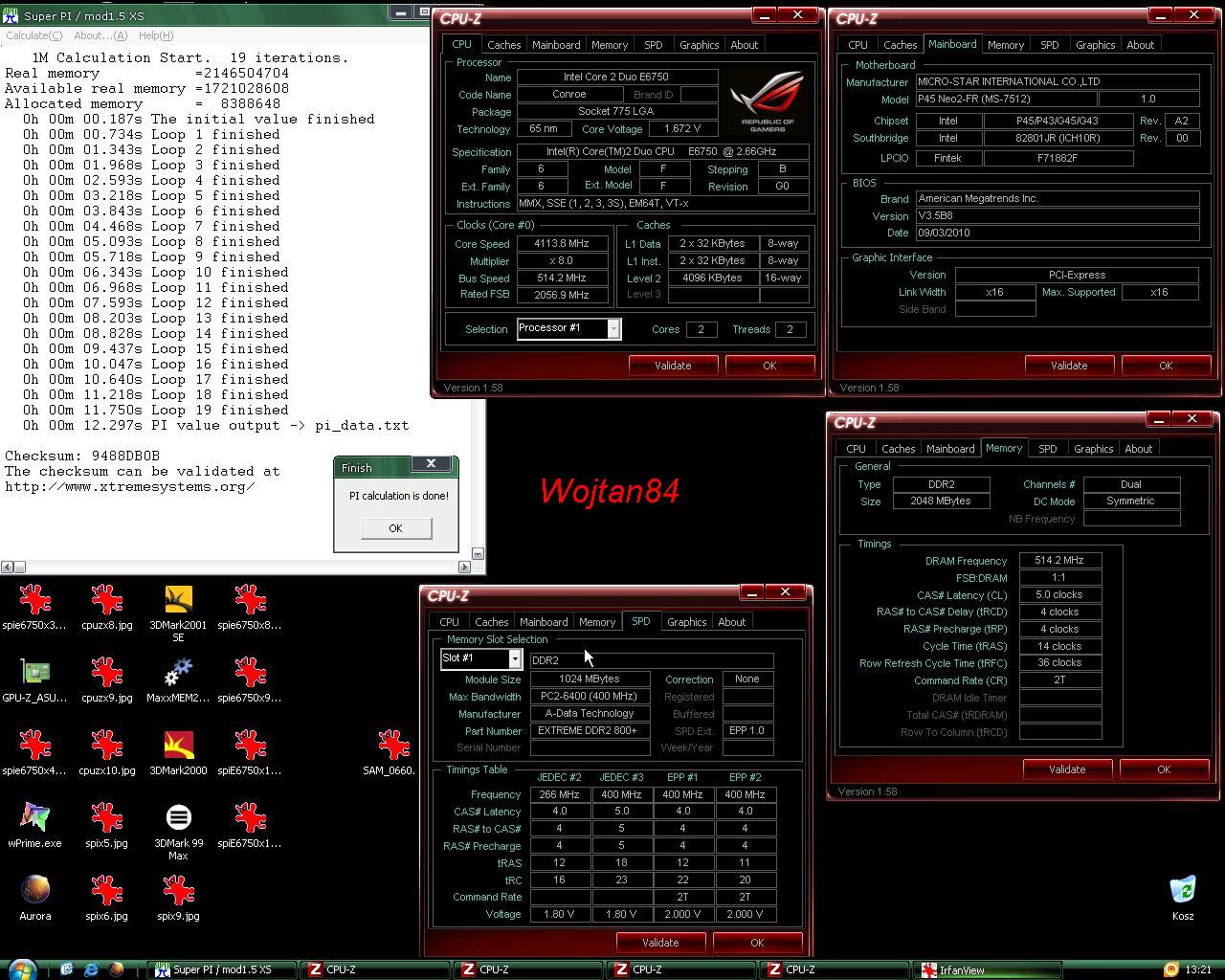The image size is (1225, 980).
Task: Open About tab in CPU-Z Mainboard window
Action: 1140,45
